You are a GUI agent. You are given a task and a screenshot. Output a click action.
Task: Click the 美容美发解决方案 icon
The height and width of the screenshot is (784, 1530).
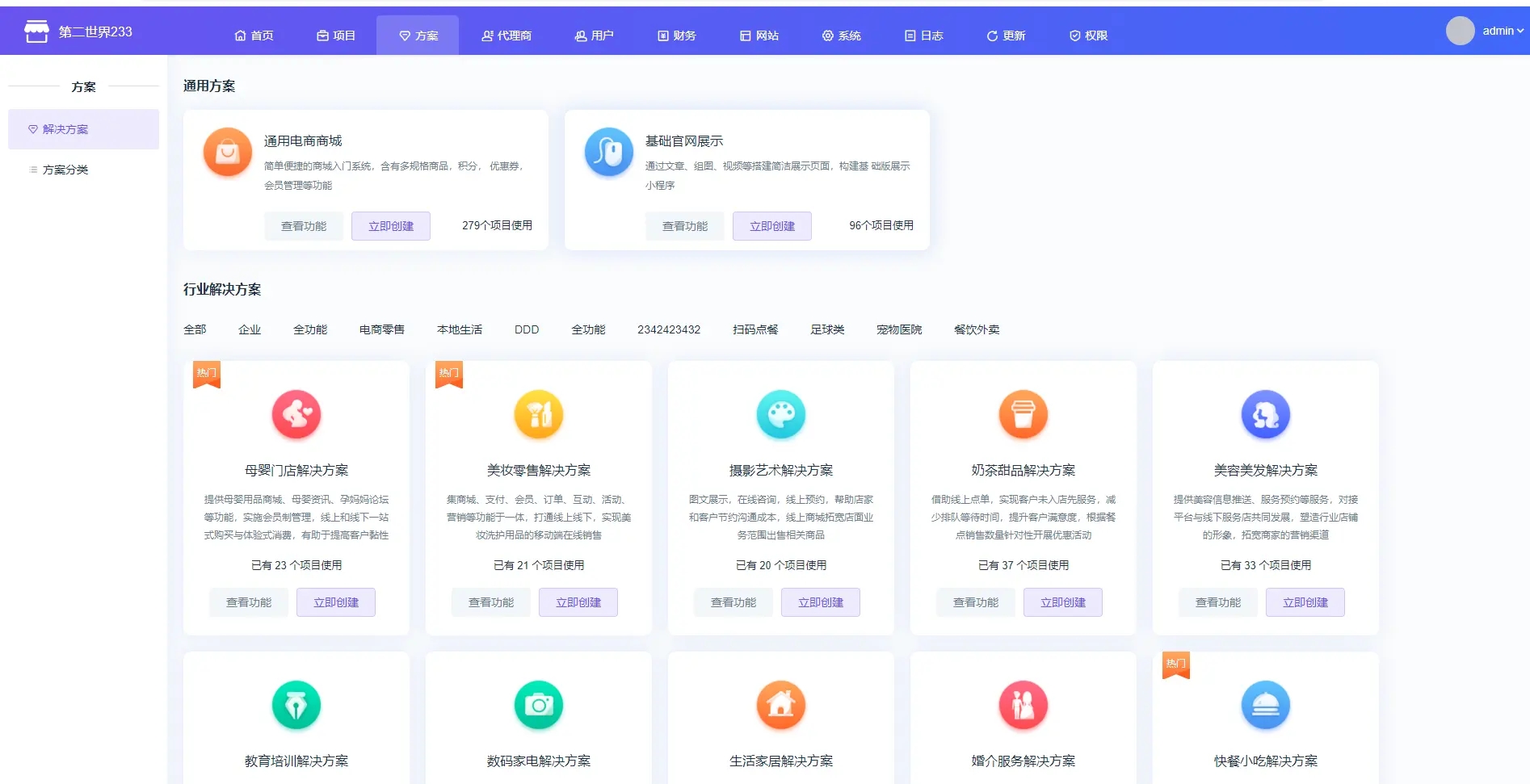click(x=1266, y=414)
